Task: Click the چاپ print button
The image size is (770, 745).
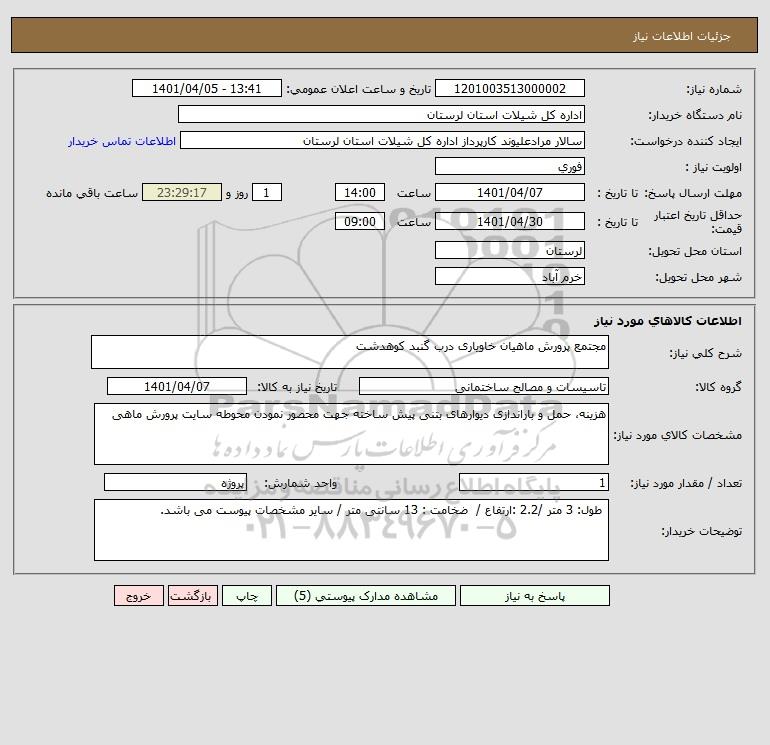Action: pos(247,595)
